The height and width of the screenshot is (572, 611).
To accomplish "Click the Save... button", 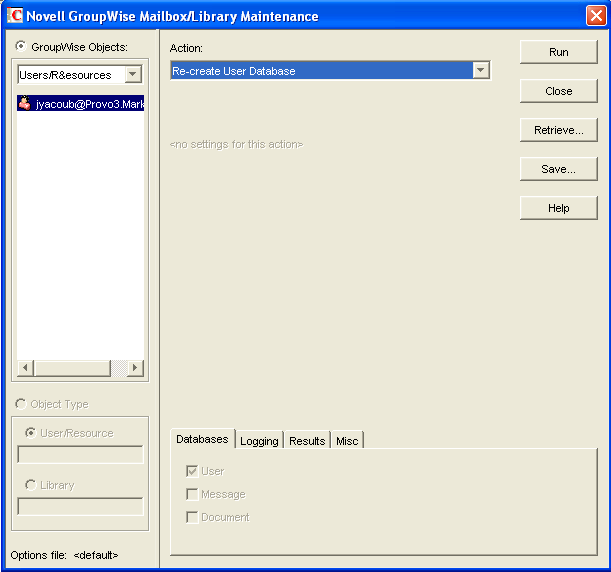I will click(558, 169).
